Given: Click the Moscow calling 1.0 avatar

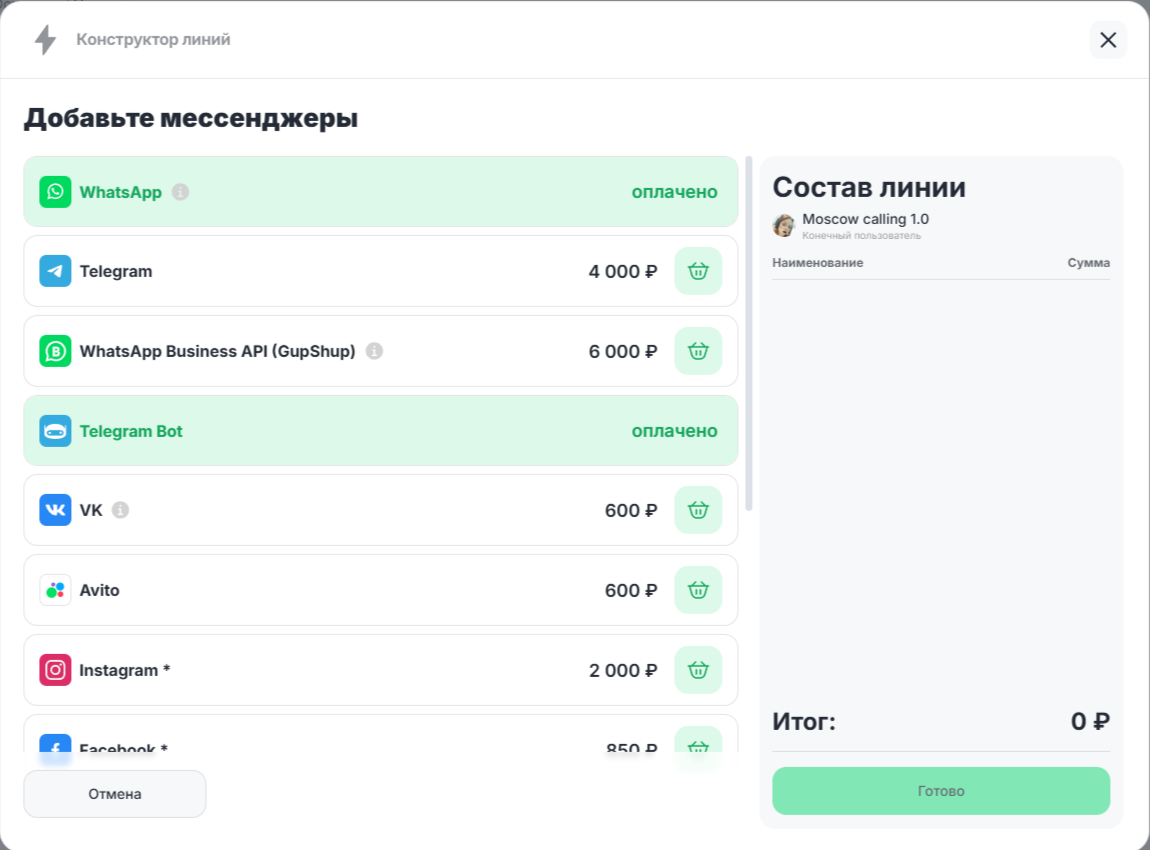Looking at the screenshot, I should [784, 225].
